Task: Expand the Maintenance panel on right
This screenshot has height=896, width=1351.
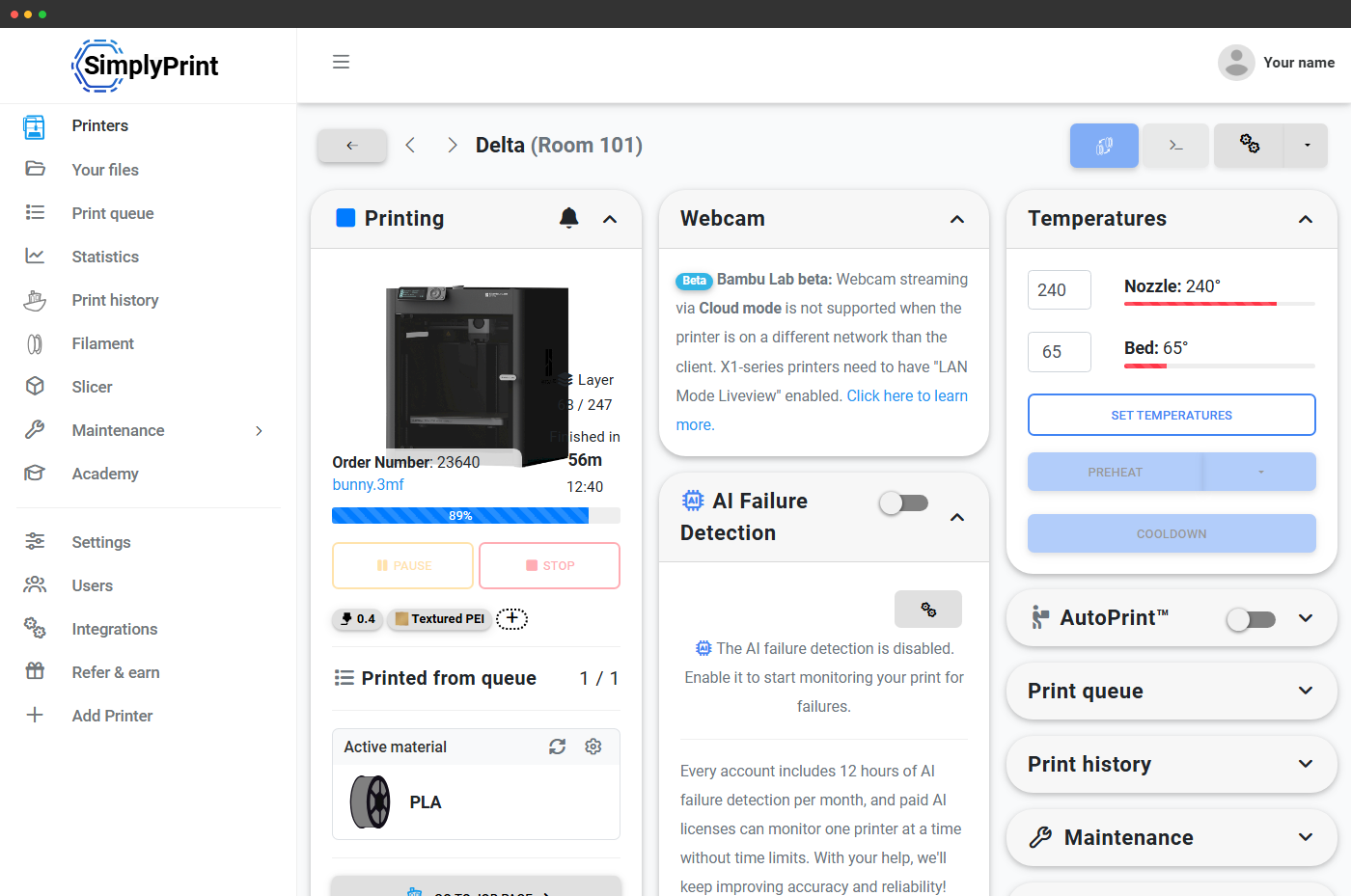Action: [x=1306, y=837]
